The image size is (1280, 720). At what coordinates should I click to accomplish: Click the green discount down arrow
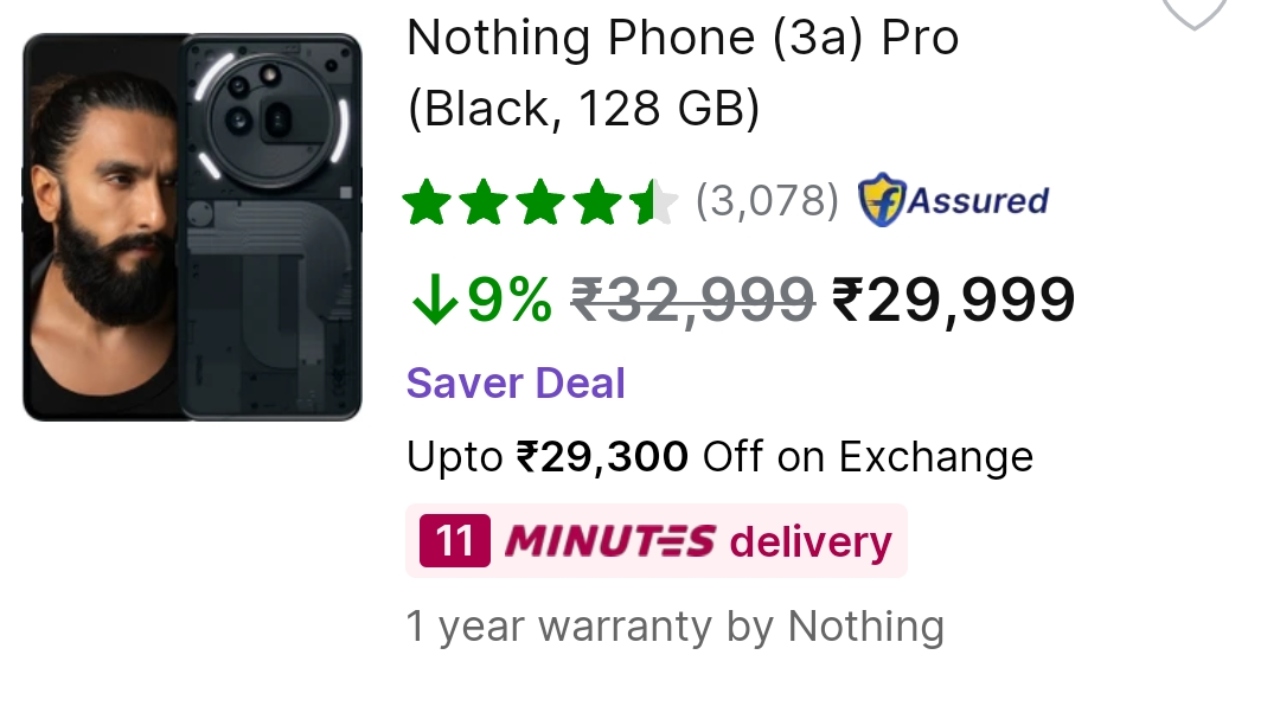[434, 300]
